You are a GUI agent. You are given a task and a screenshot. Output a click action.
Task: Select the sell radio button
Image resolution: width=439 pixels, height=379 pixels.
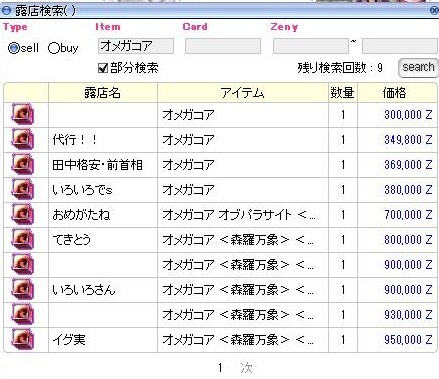[14, 48]
